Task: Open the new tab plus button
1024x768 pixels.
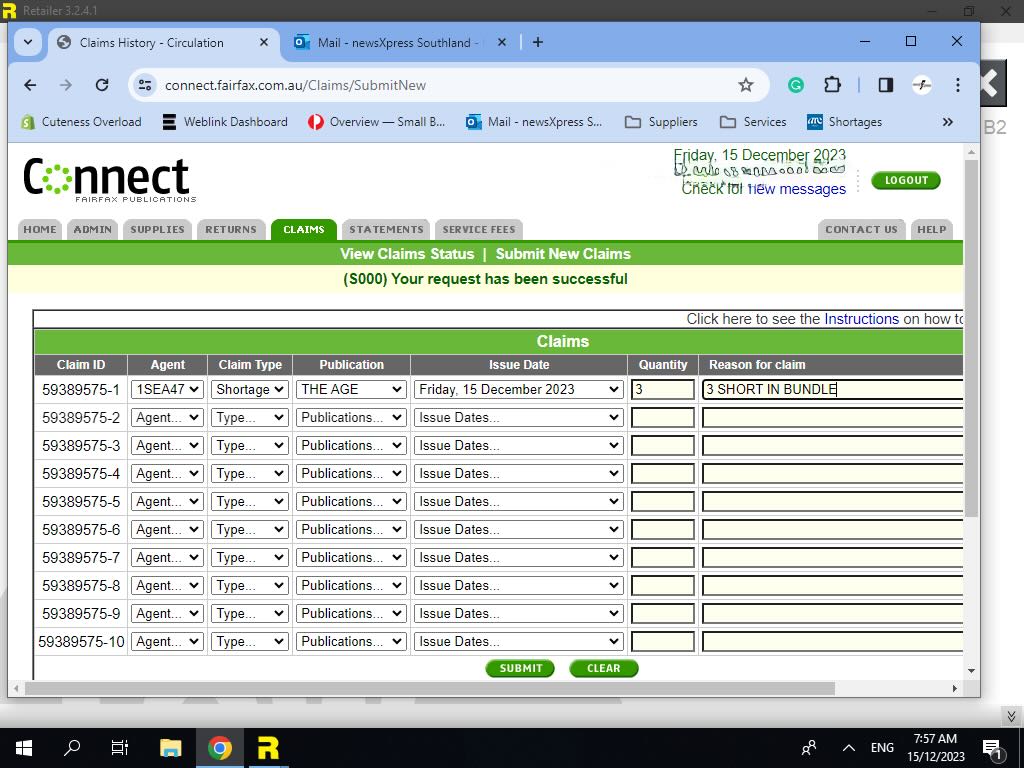Action: [x=538, y=42]
